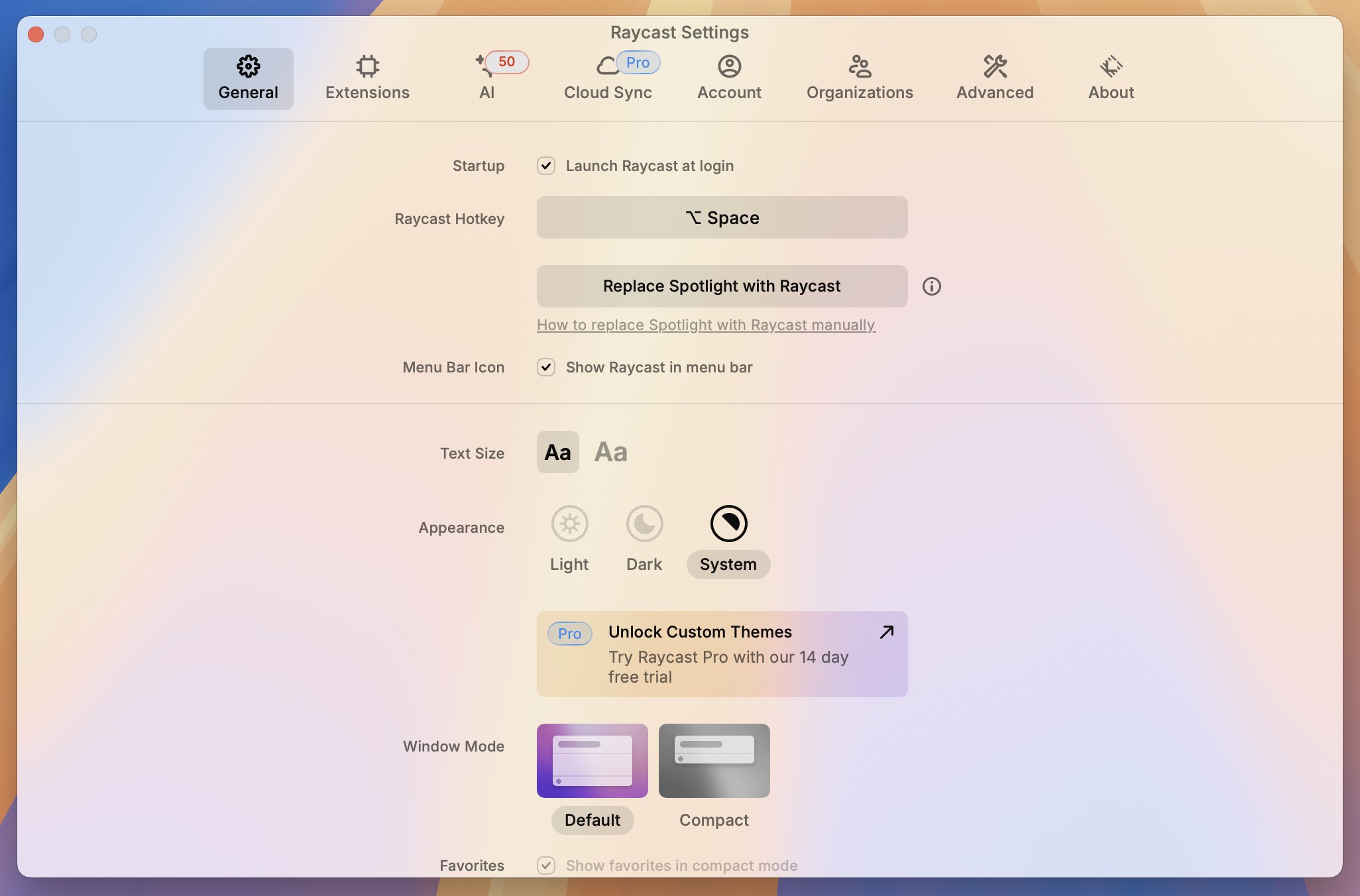Disable Show Raycast in menu bar
Image resolution: width=1360 pixels, height=896 pixels.
point(545,367)
